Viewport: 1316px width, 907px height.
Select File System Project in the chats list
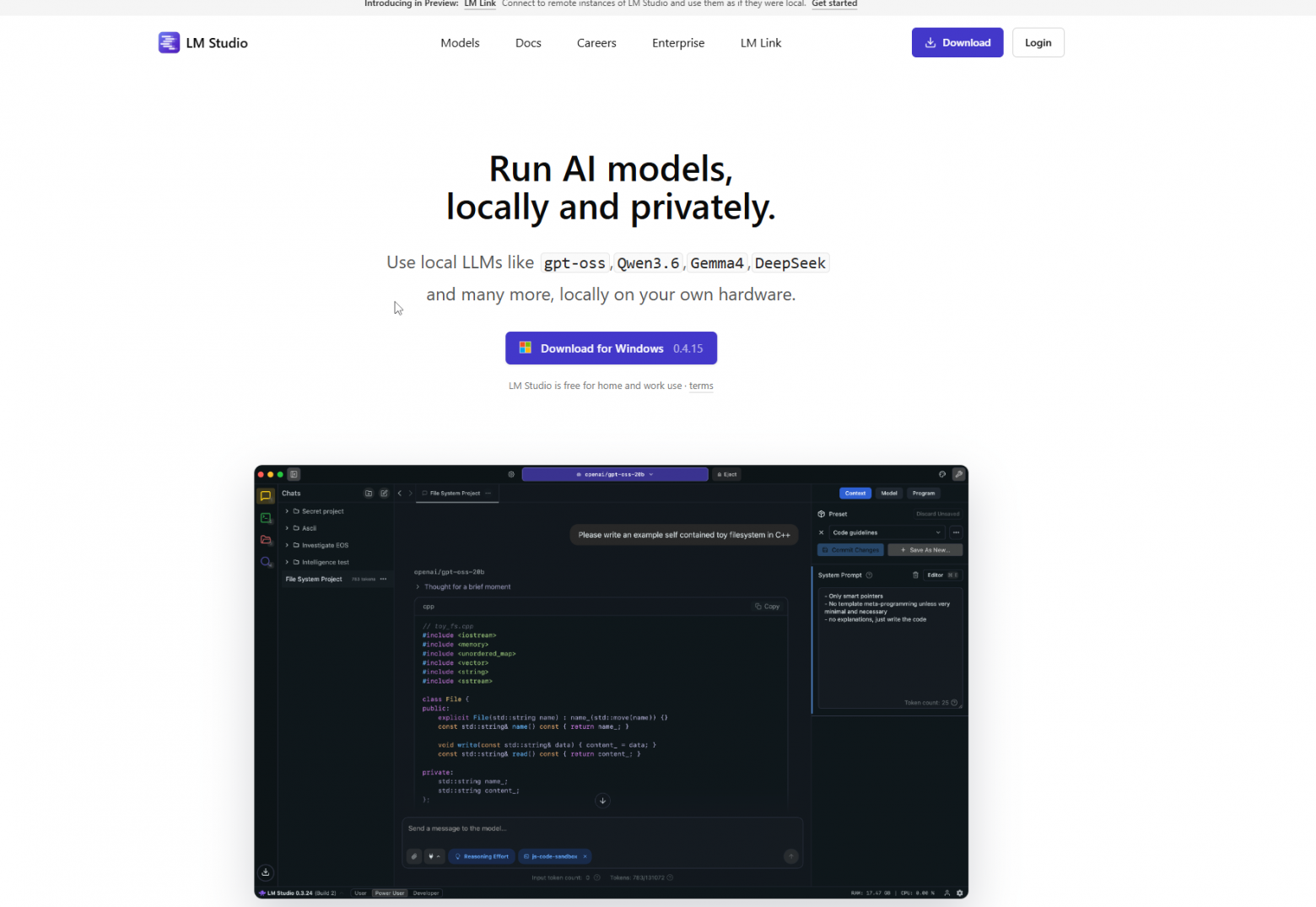(337, 579)
